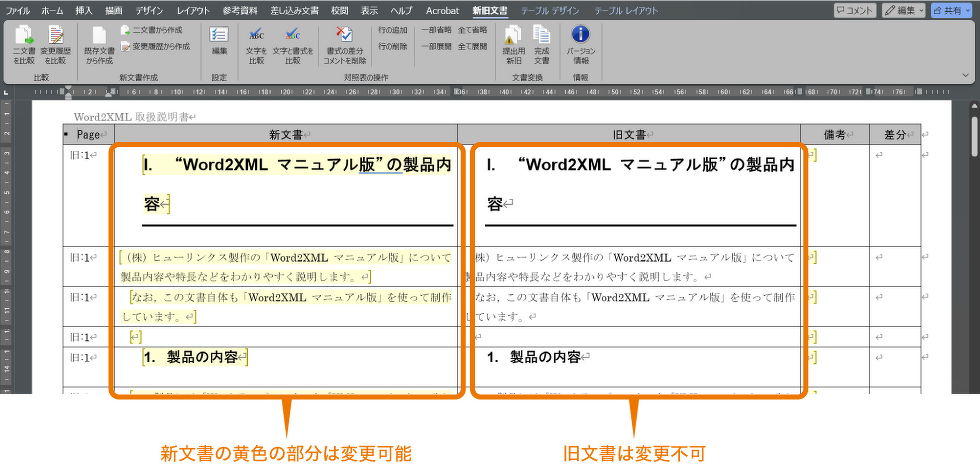Viewport: 980px width, 465px height.
Task: Open the テーブル デザイン tab
Action: tap(551, 10)
